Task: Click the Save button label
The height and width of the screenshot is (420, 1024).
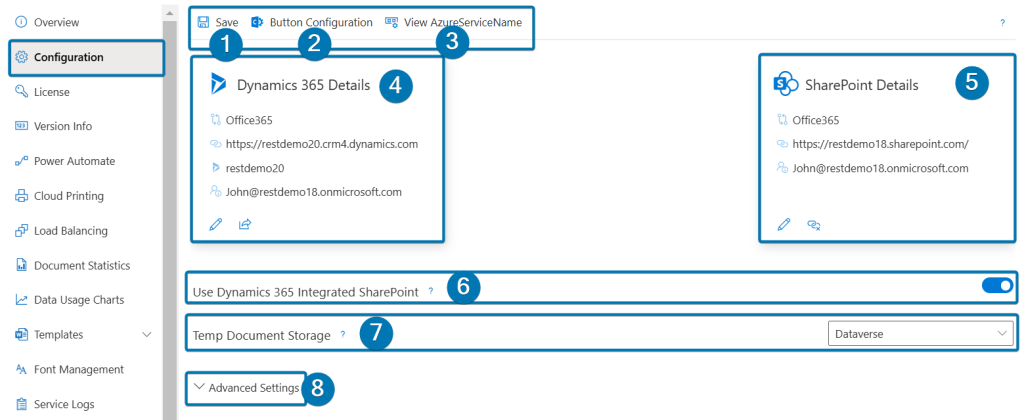Action: pos(227,22)
